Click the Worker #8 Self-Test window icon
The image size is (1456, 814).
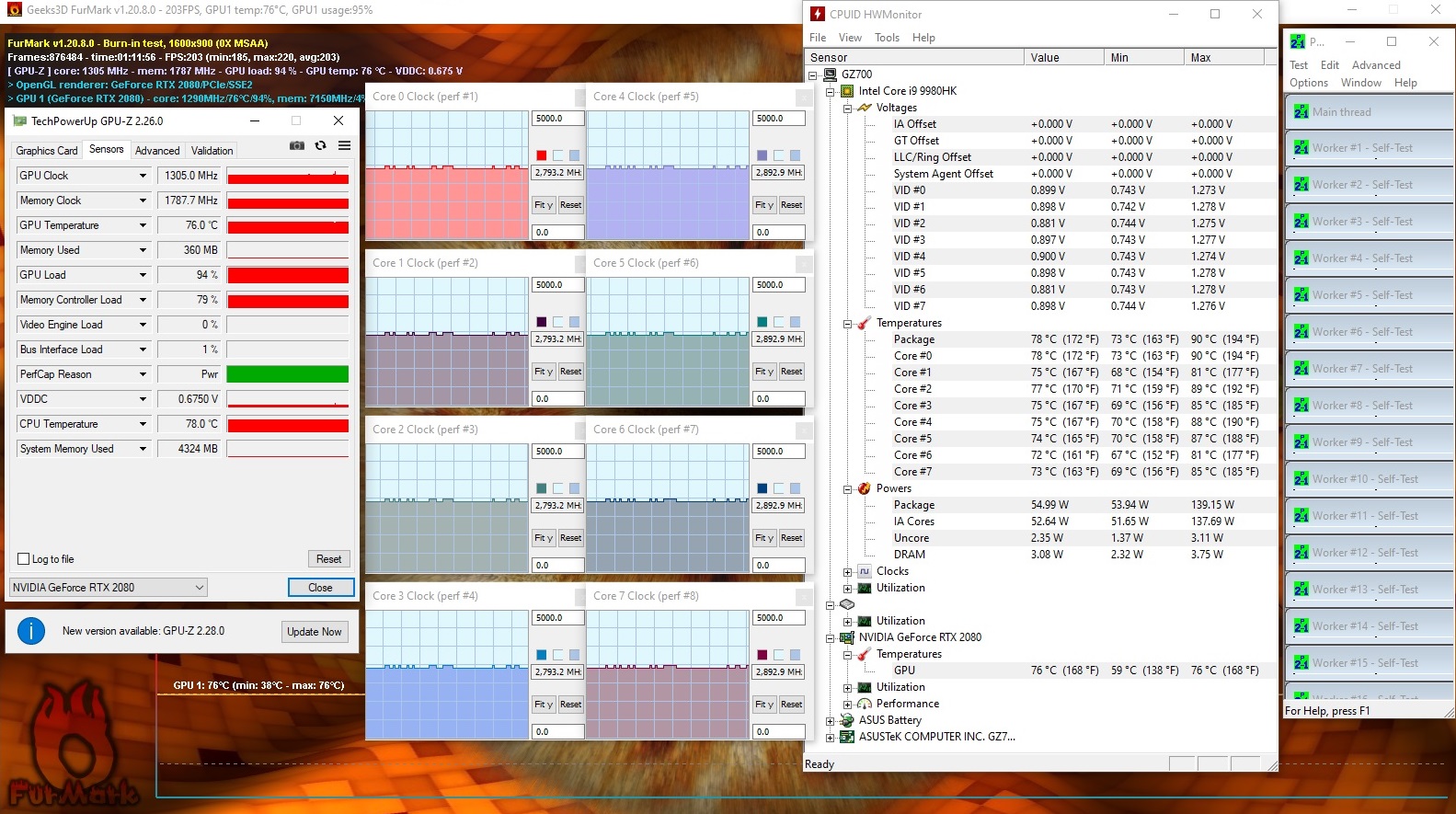pos(1301,406)
